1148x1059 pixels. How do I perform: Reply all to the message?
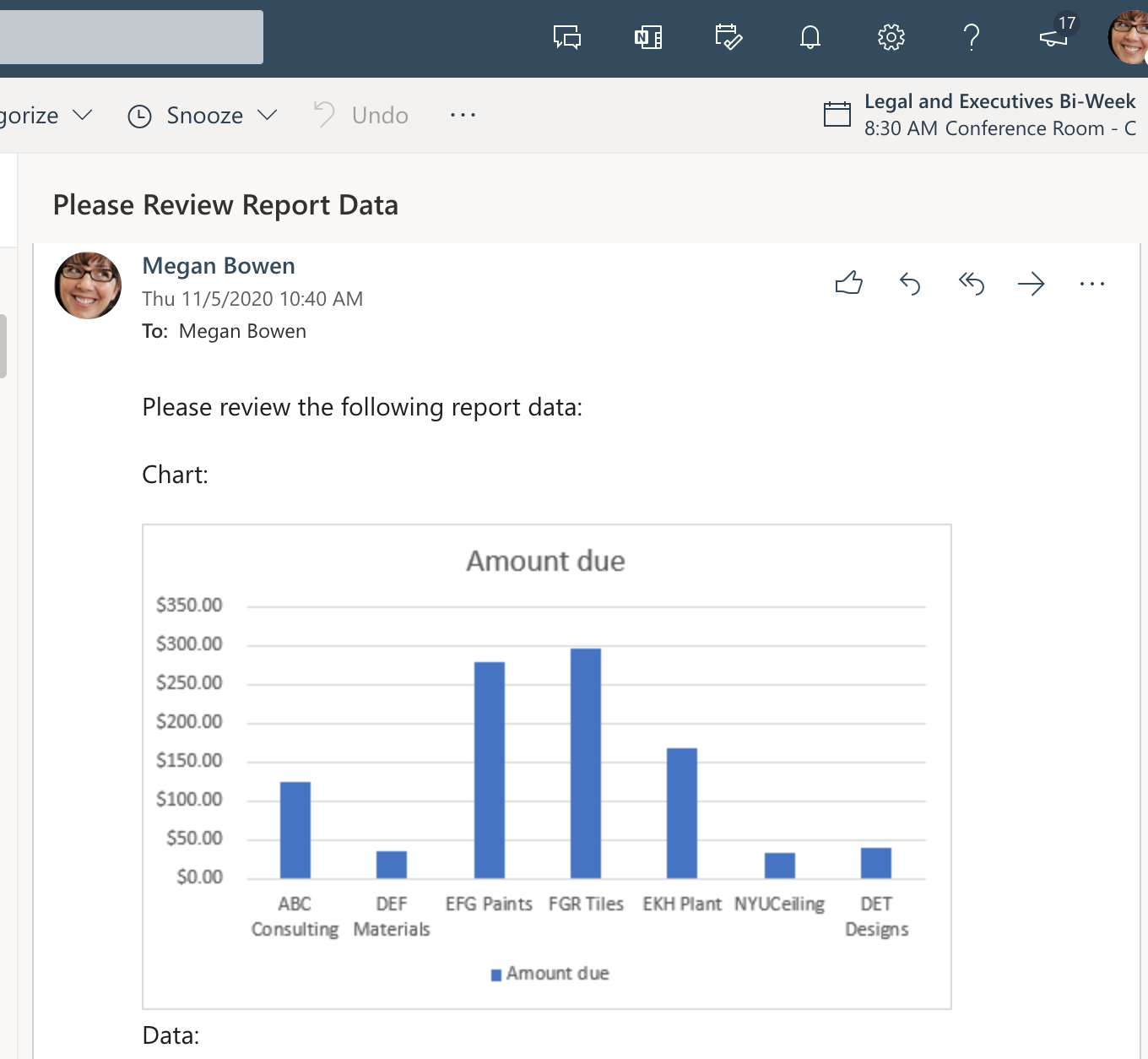point(971,284)
